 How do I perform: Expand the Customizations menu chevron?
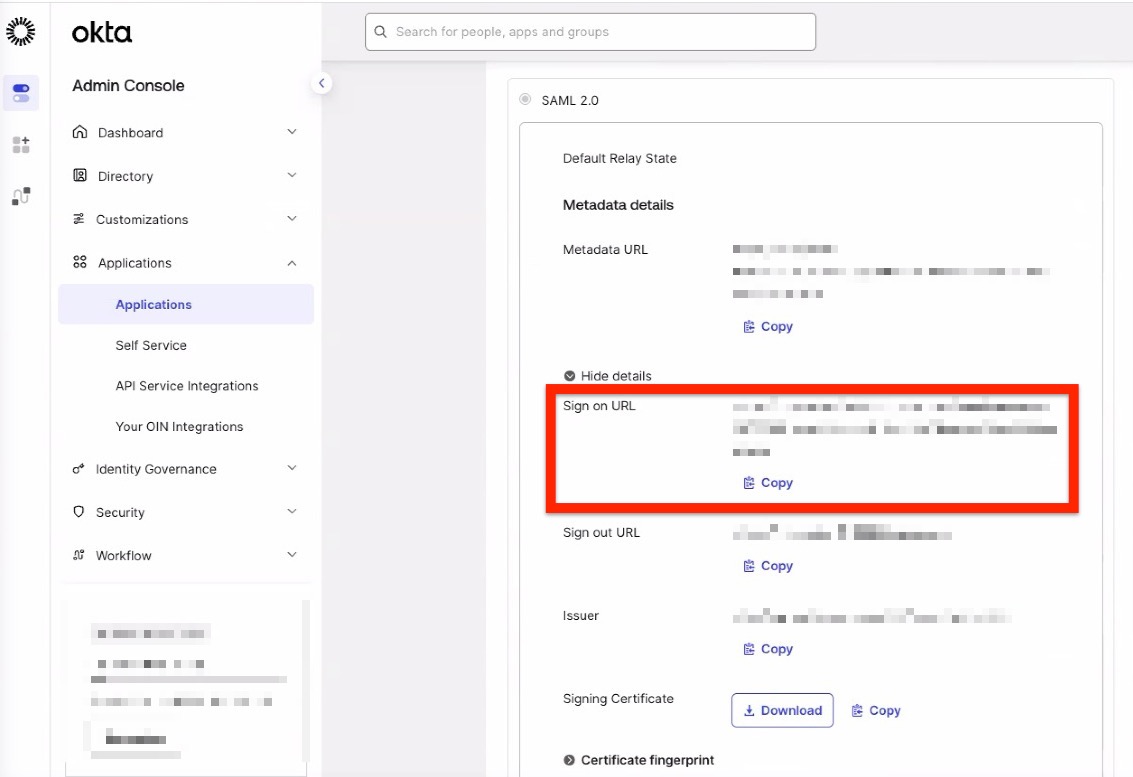(x=292, y=218)
